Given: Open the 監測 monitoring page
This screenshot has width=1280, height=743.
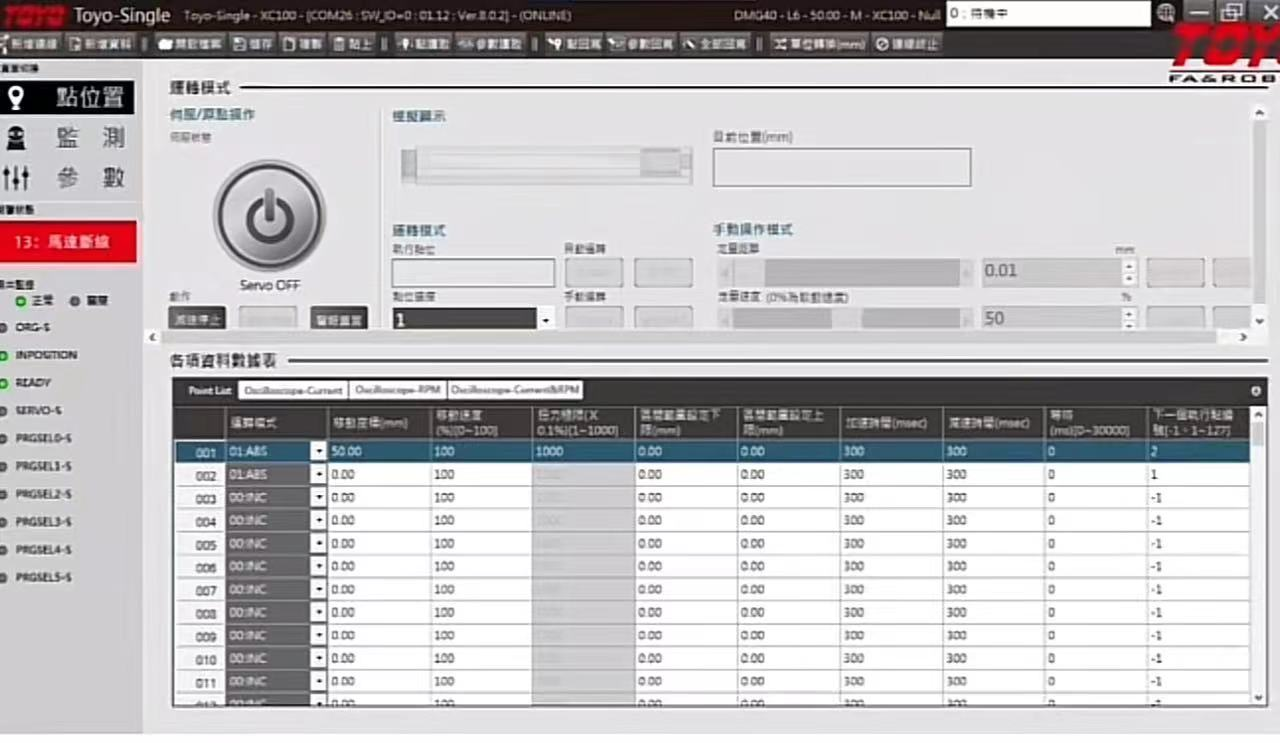Looking at the screenshot, I should coord(67,138).
